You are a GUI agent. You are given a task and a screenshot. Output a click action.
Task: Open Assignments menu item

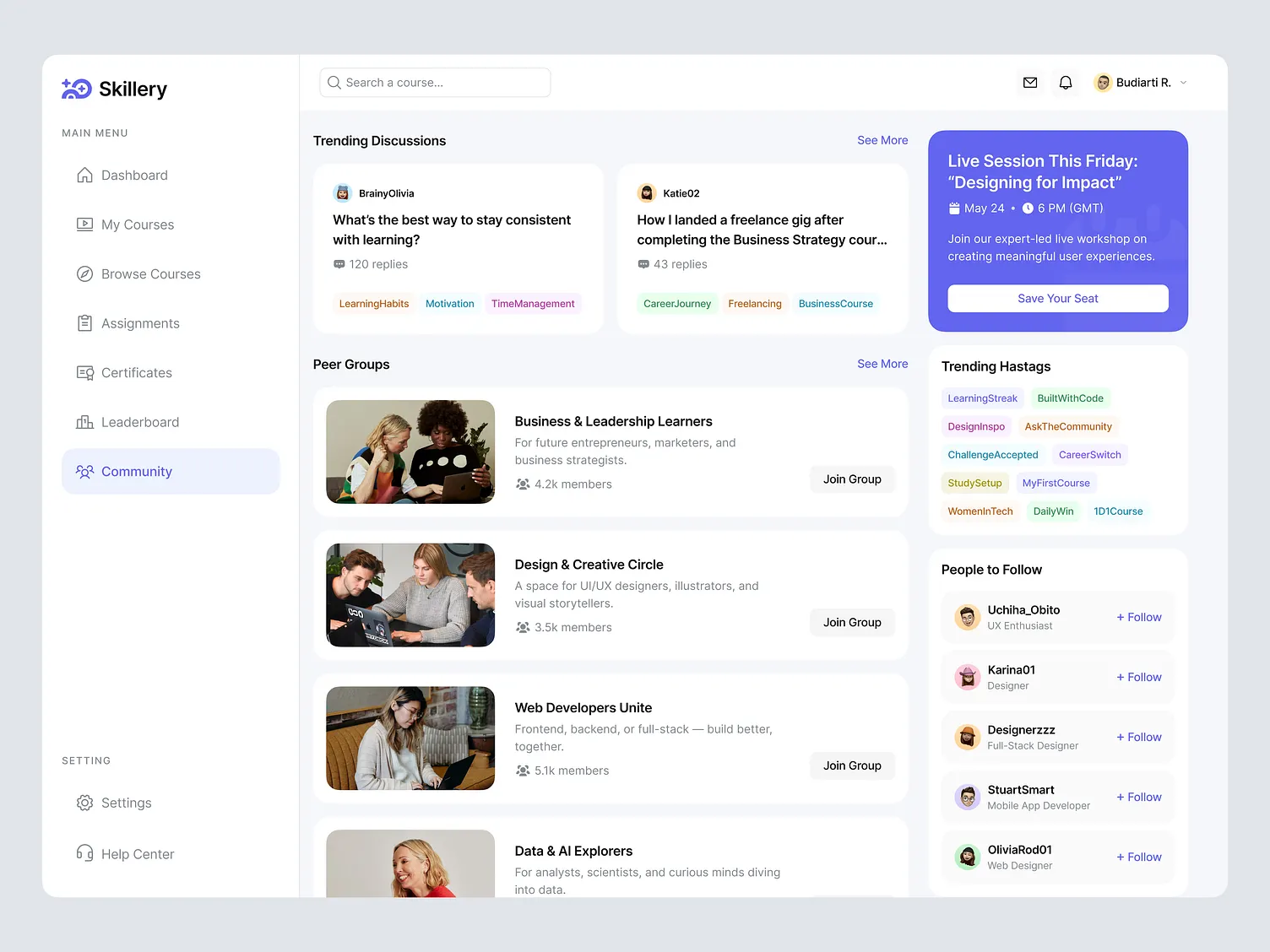[x=171, y=323]
